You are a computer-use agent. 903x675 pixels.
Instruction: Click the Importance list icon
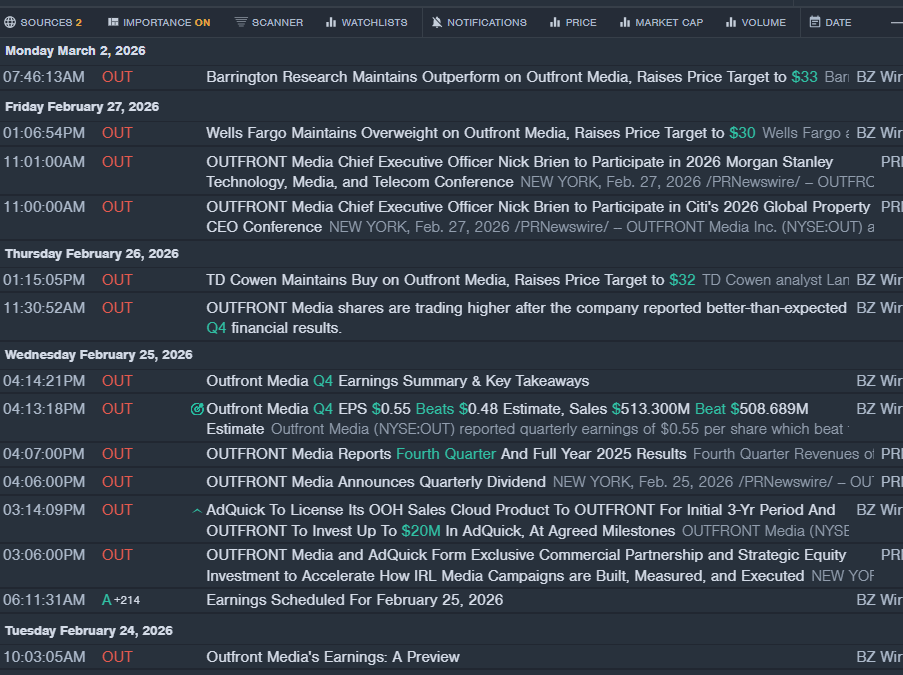point(113,22)
